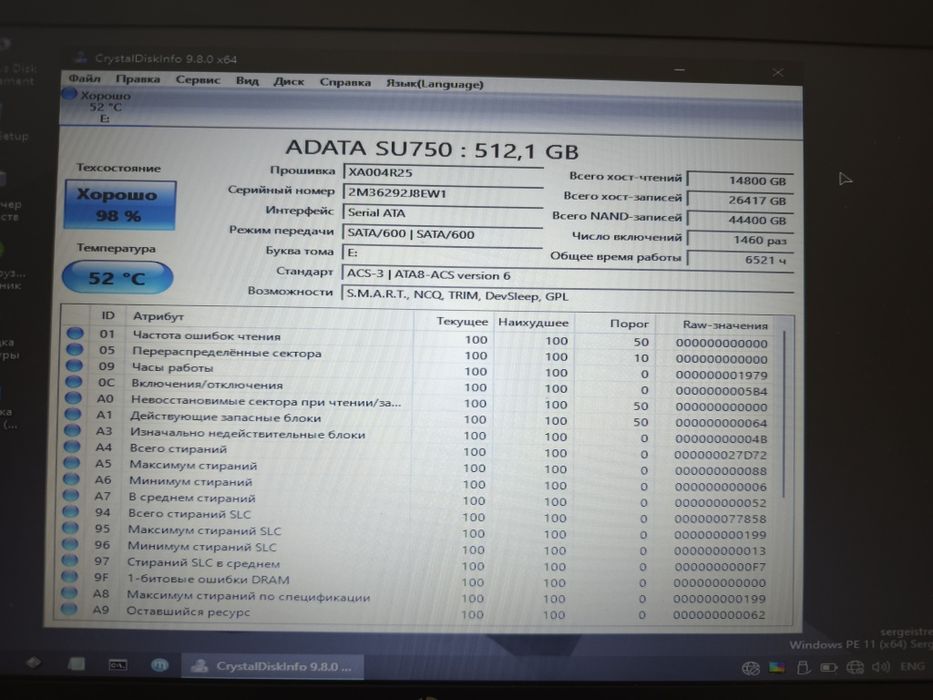Click the Raw-значения column header
Screen dimensions: 933x700
click(x=716, y=325)
